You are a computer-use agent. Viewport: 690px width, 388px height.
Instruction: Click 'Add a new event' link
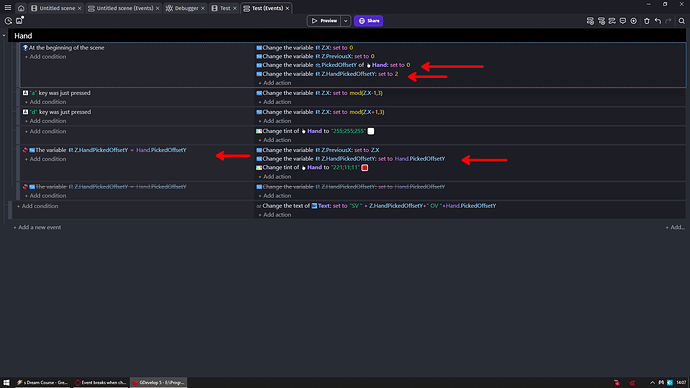click(x=37, y=227)
